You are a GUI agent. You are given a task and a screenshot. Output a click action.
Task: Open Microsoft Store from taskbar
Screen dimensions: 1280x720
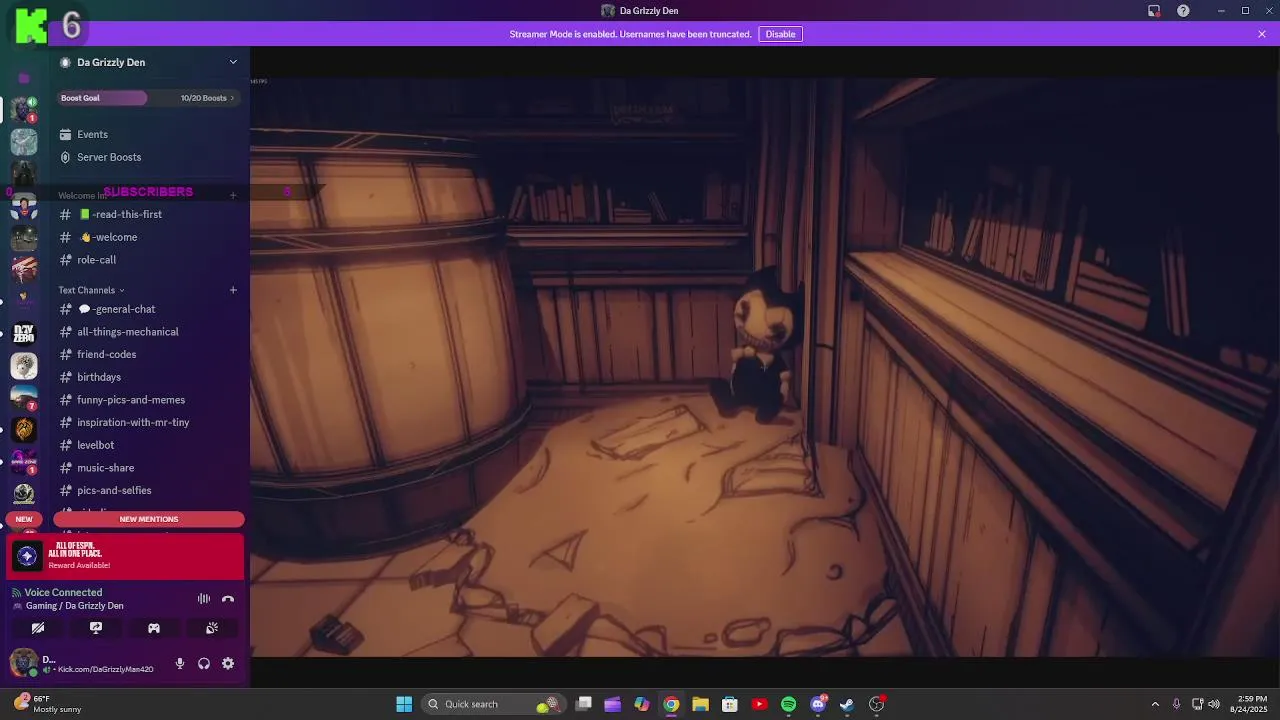[730, 704]
